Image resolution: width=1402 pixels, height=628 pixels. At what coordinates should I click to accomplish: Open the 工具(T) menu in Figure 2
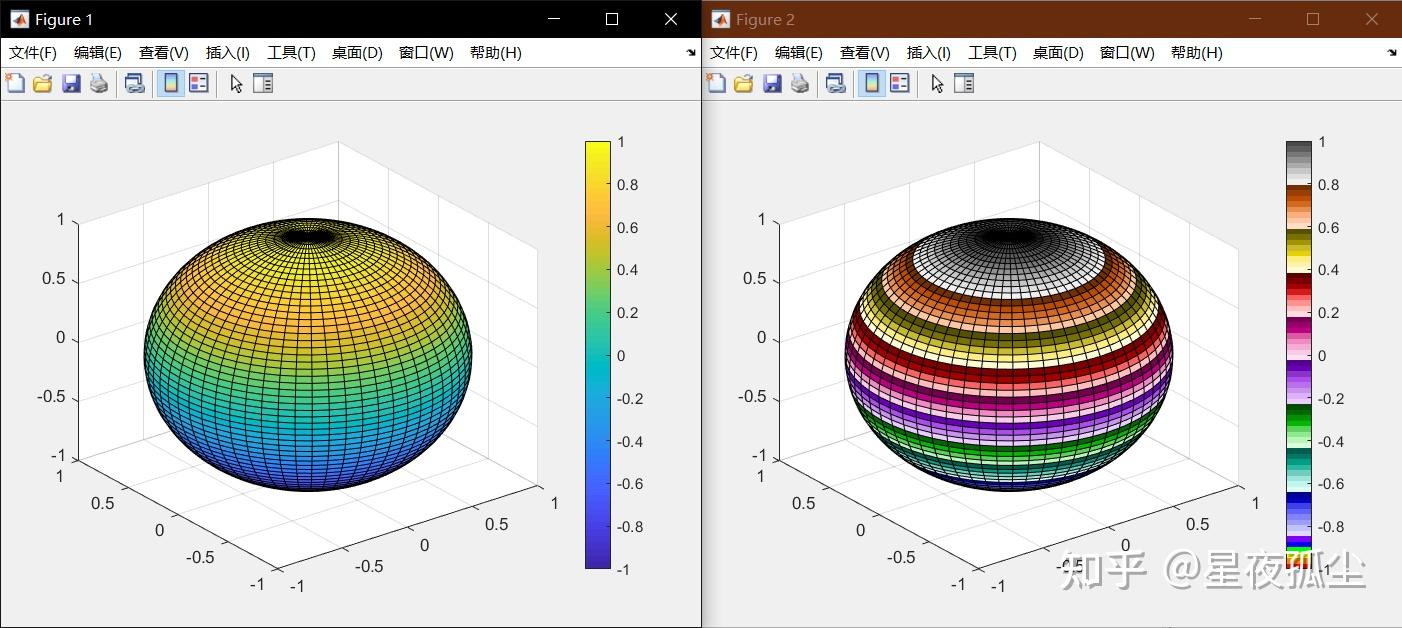tap(992, 53)
